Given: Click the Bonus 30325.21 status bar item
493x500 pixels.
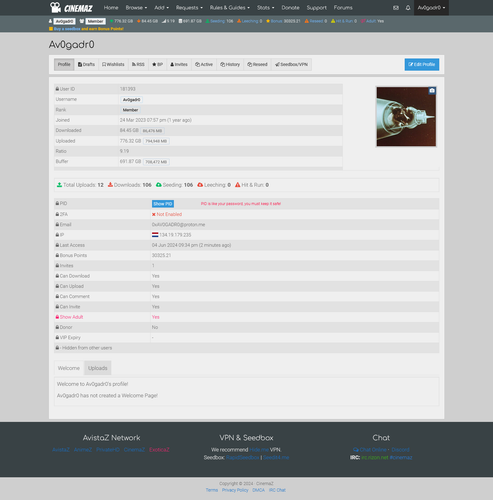Looking at the screenshot, I should [283, 21].
